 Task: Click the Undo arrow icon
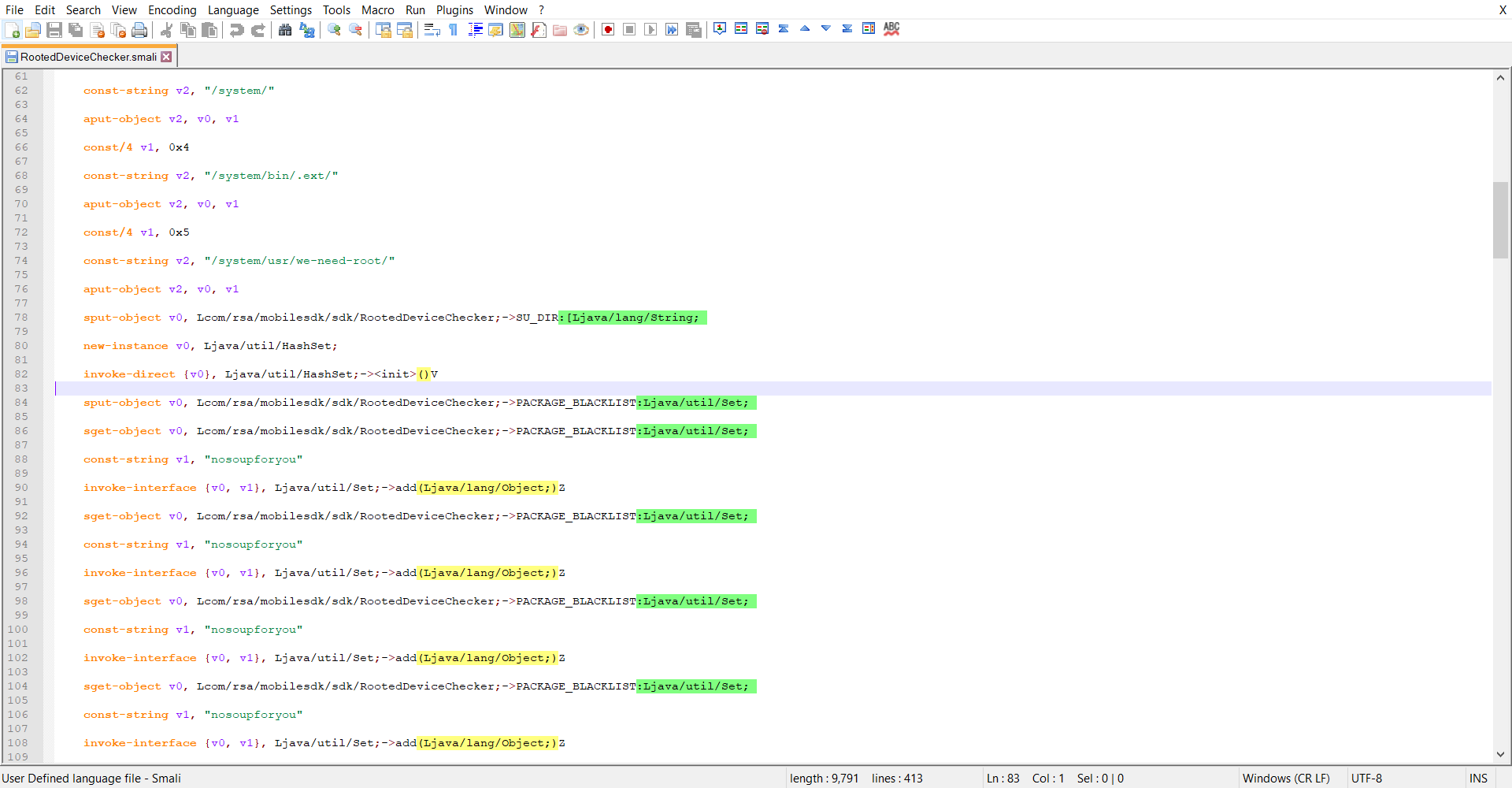pyautogui.click(x=236, y=30)
